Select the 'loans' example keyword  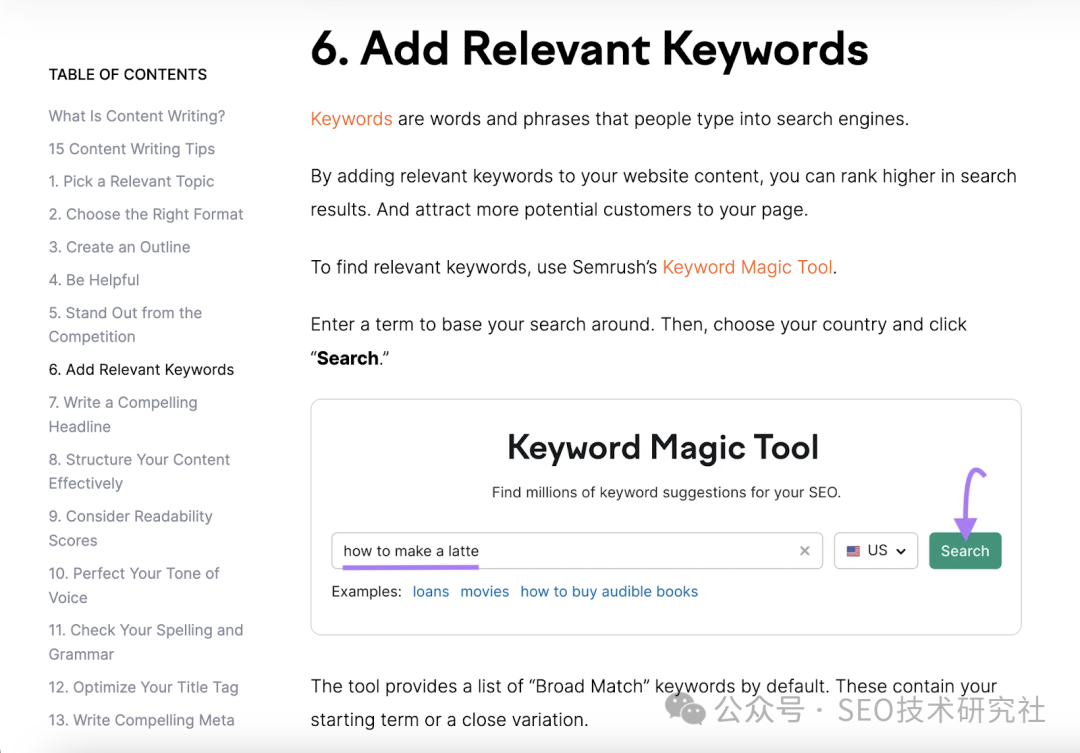click(x=430, y=592)
